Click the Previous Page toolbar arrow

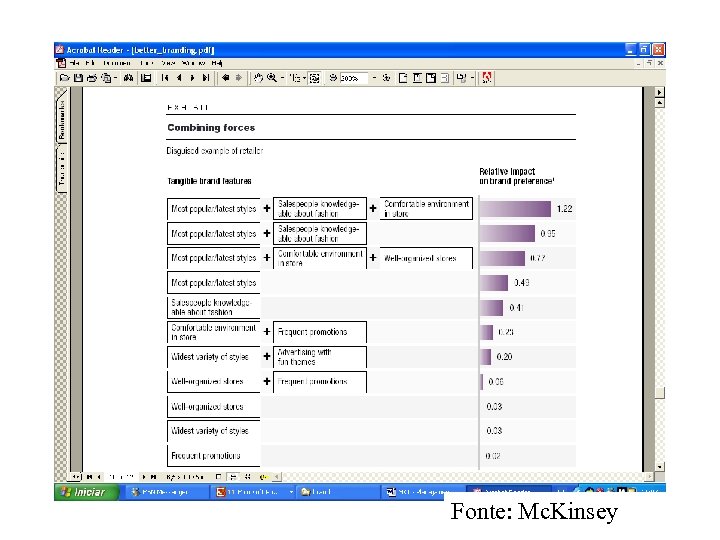coord(179,78)
